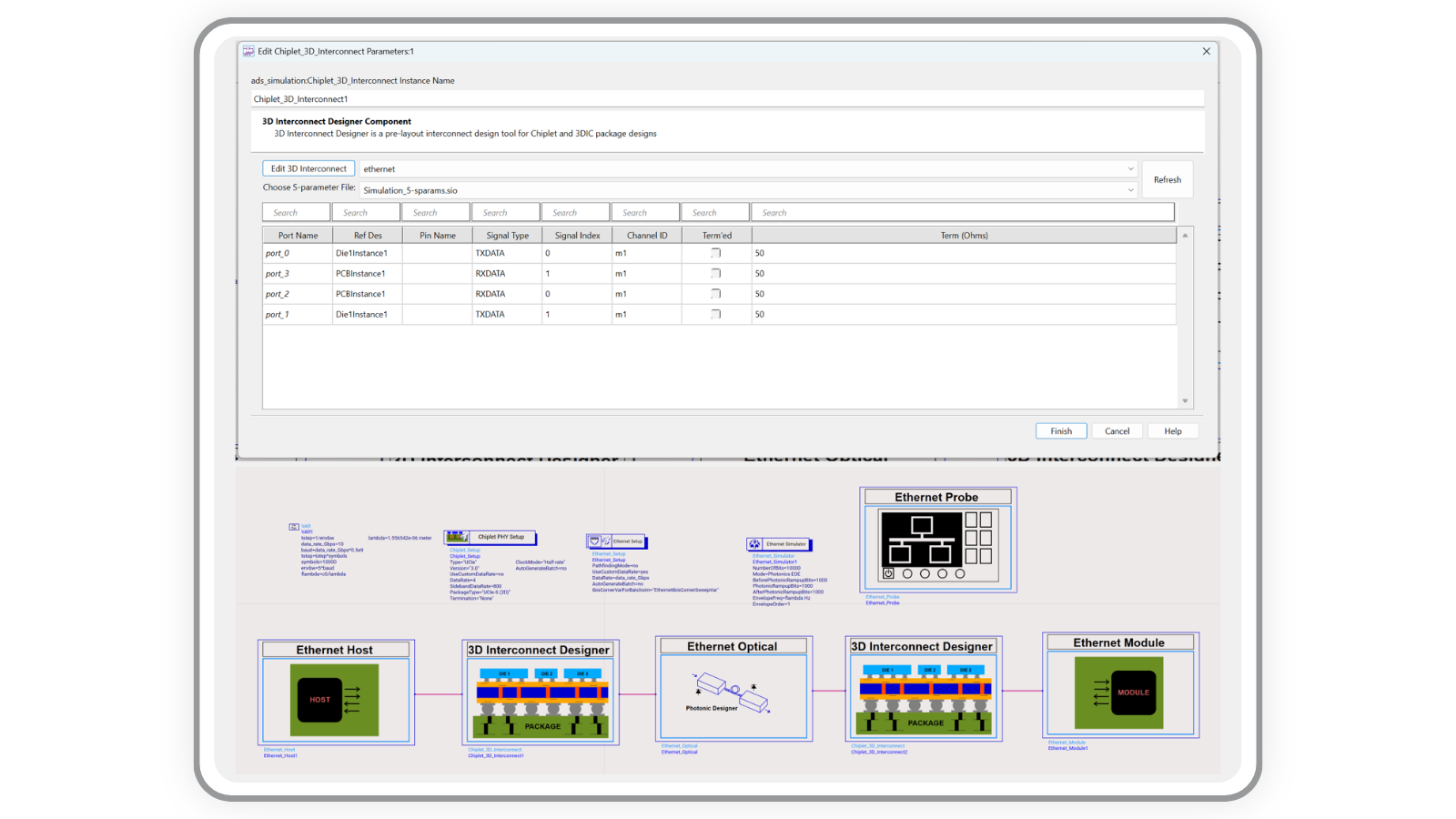Screen dimensions: 1456x819
Task: Cancel the parameter dialog
Action: (1117, 431)
